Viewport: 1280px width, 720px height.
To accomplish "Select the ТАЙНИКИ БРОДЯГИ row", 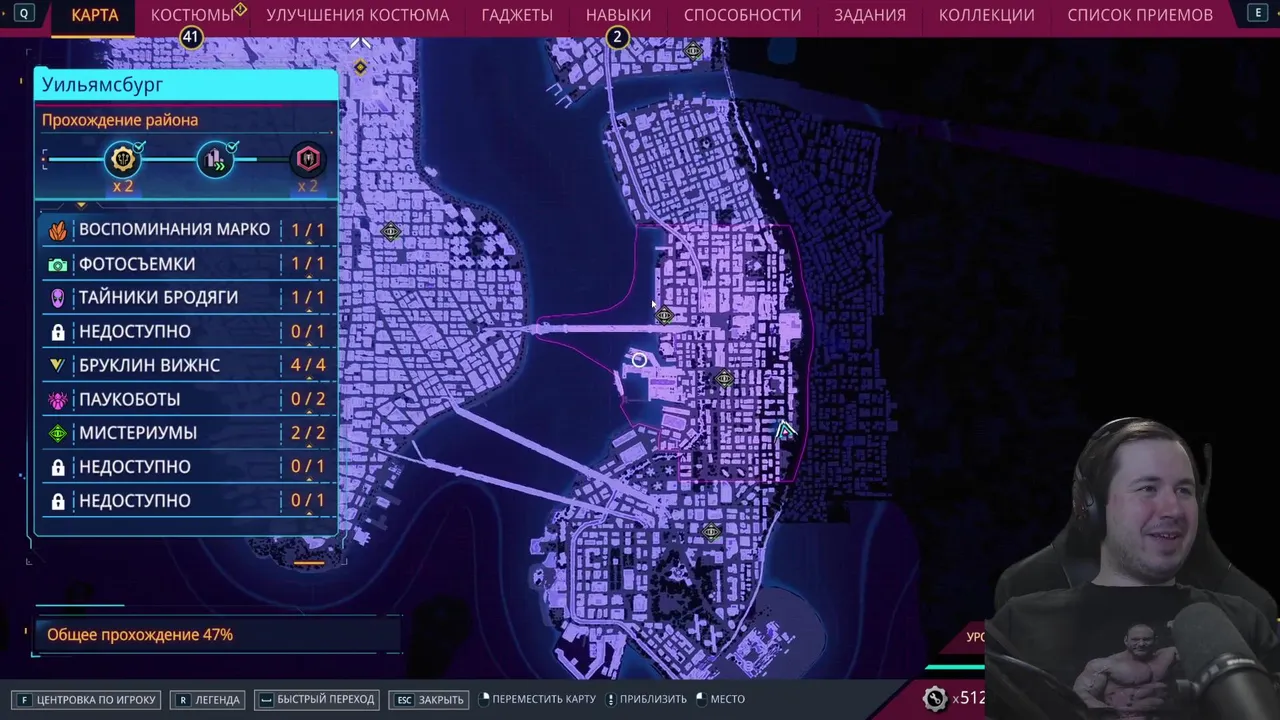I will pos(188,298).
